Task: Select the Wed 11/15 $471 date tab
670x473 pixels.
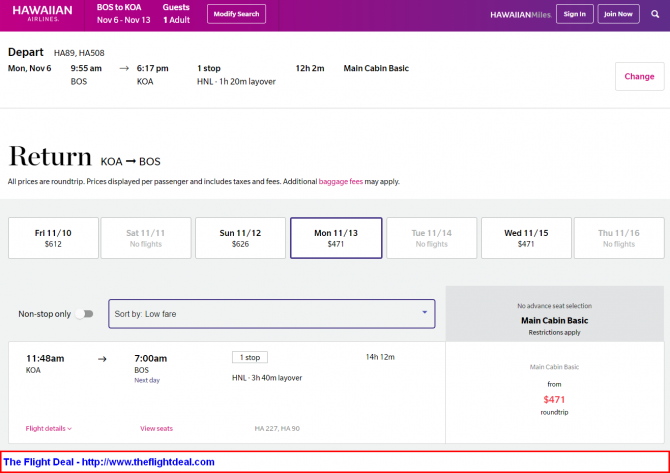Action: coord(526,238)
